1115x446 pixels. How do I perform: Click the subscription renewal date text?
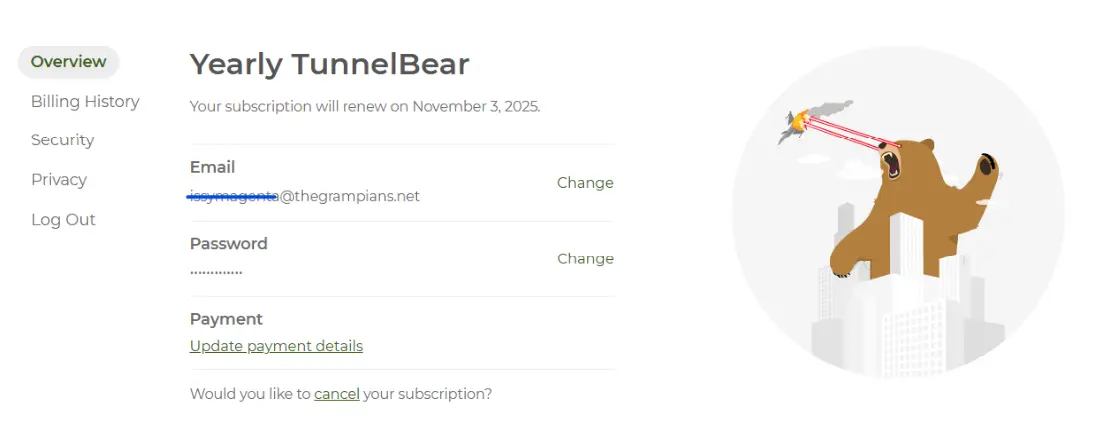(x=365, y=107)
